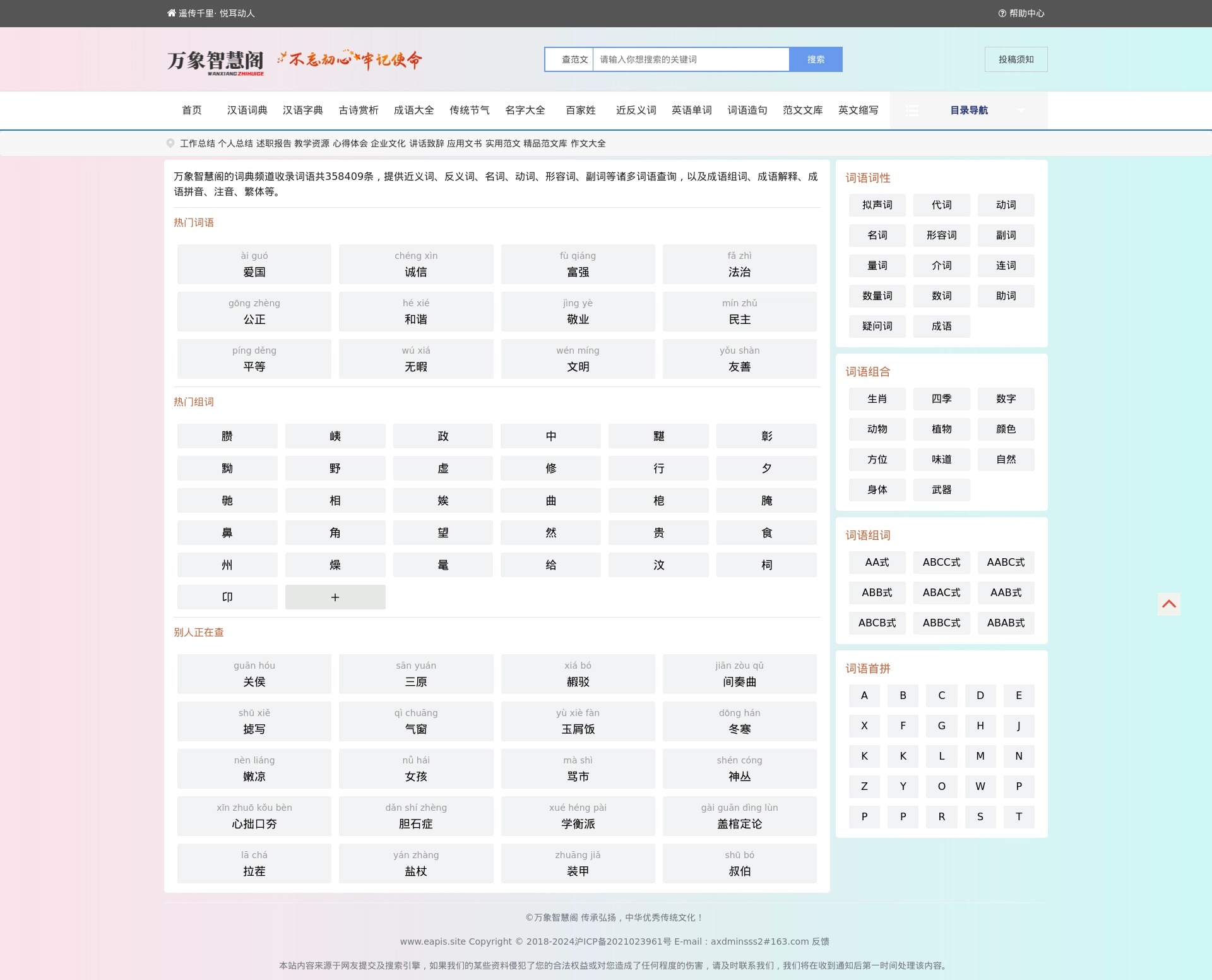Open the hot word 法治
The height and width of the screenshot is (980, 1212).
740,264
